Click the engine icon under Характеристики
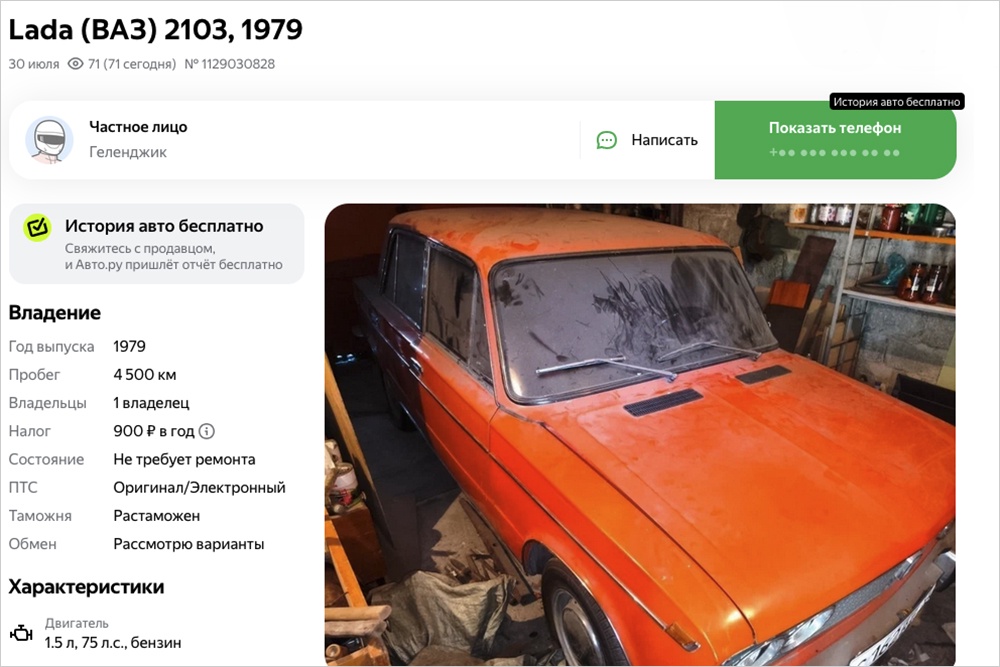 click(21, 633)
